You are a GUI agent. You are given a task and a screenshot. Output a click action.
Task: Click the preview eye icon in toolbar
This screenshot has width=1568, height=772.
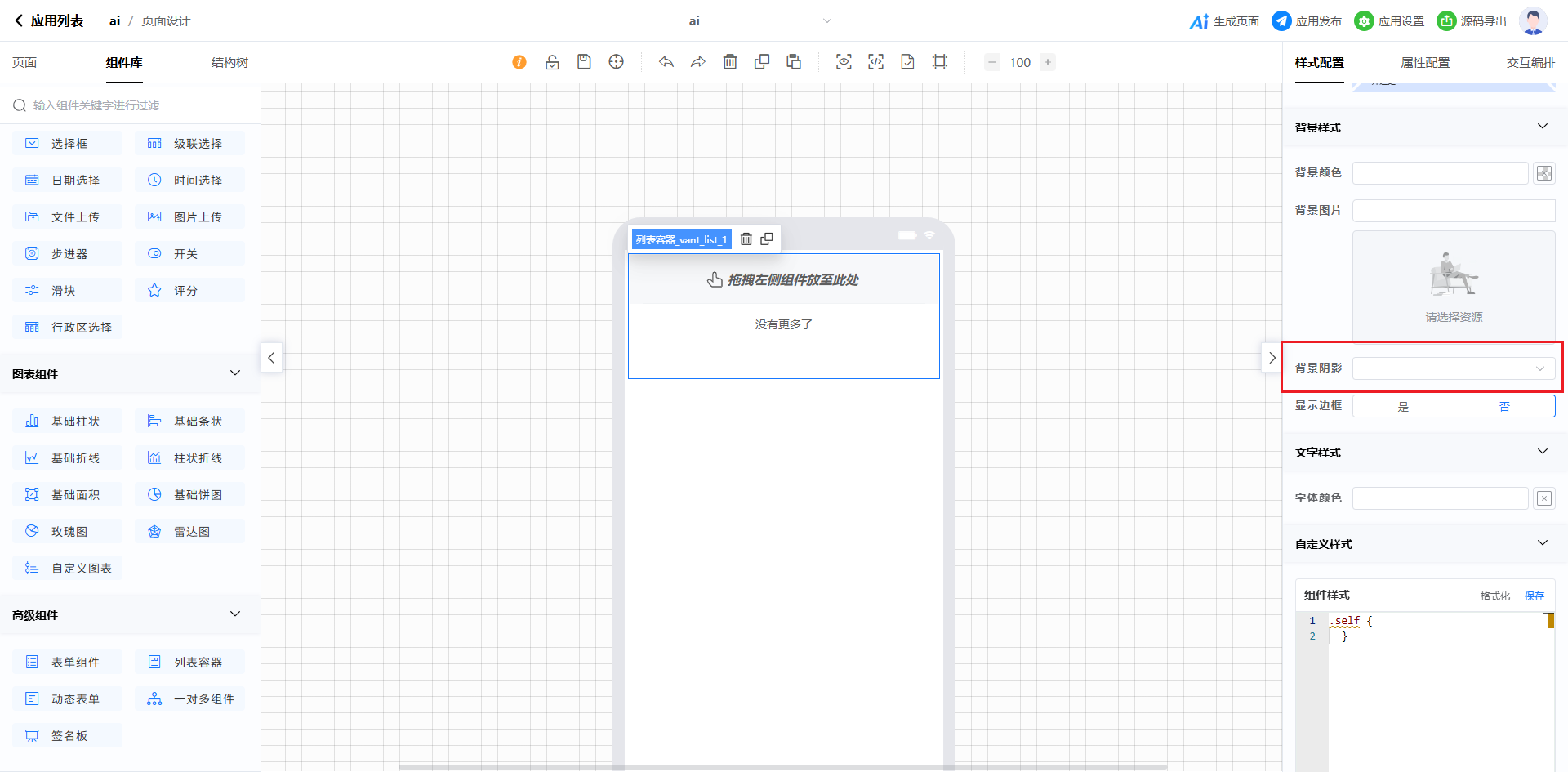click(x=844, y=62)
